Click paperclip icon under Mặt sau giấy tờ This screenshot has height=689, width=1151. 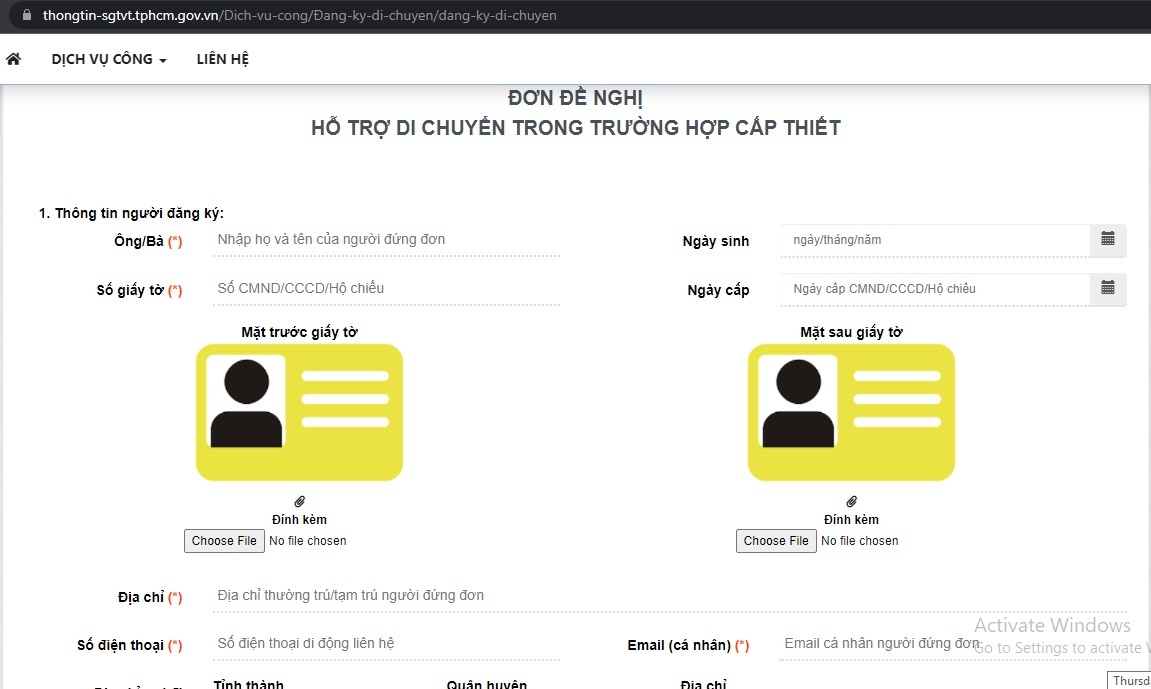(x=852, y=501)
